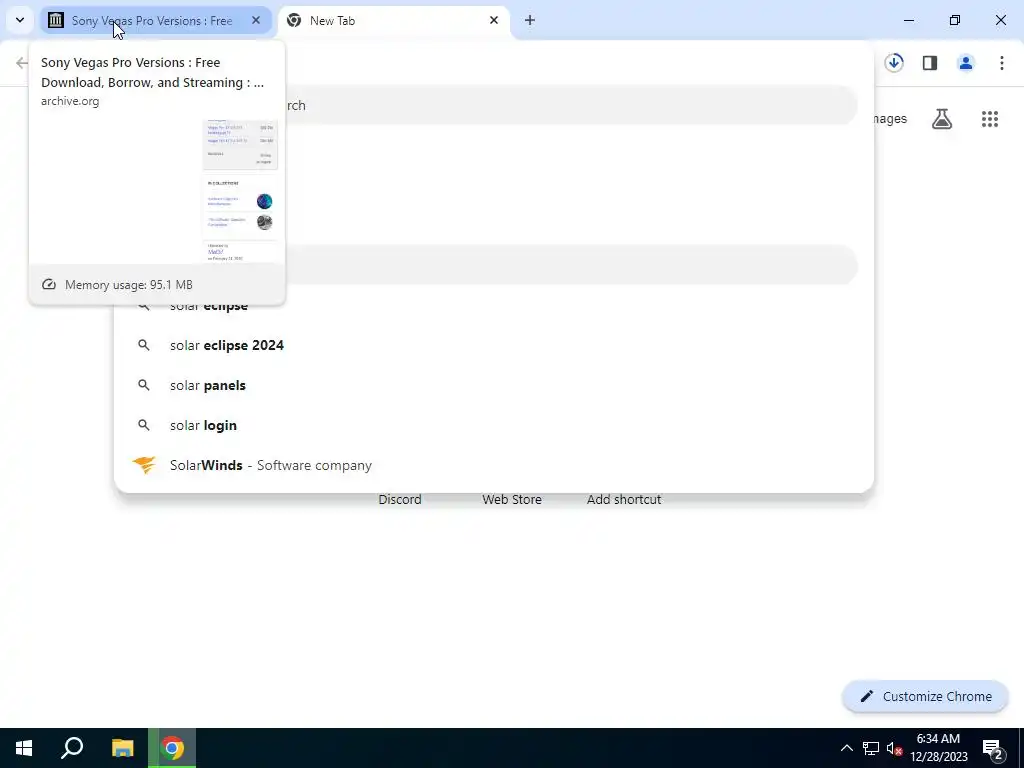Click the Images link
Image resolution: width=1024 pixels, height=768 pixels.
889,118
